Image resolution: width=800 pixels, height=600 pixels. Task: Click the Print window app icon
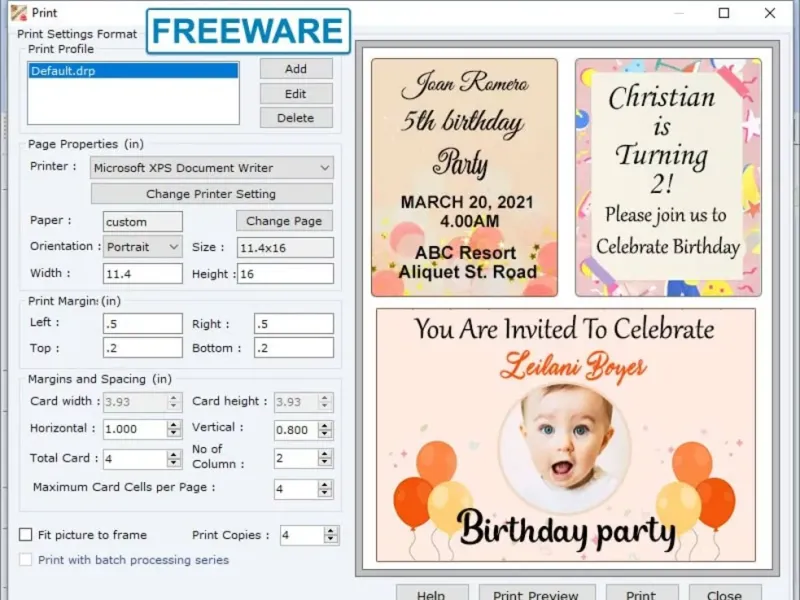(x=19, y=13)
